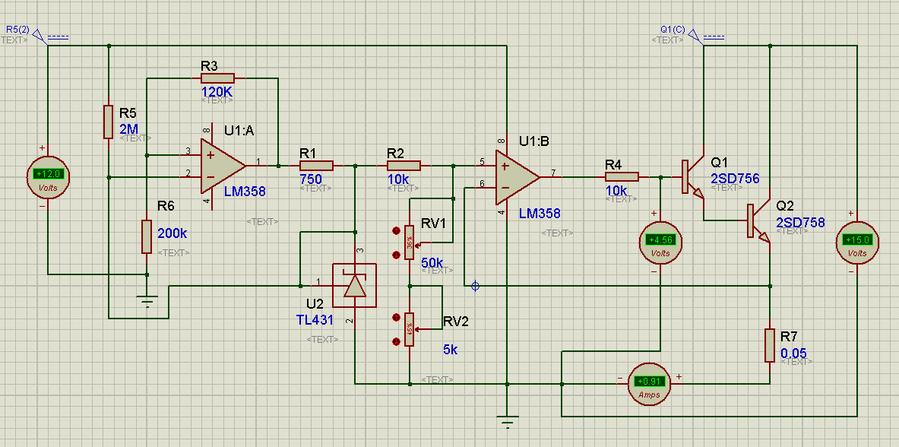Screen dimensions: 899x447
Task: Select the resistor R1 body
Action: point(314,163)
